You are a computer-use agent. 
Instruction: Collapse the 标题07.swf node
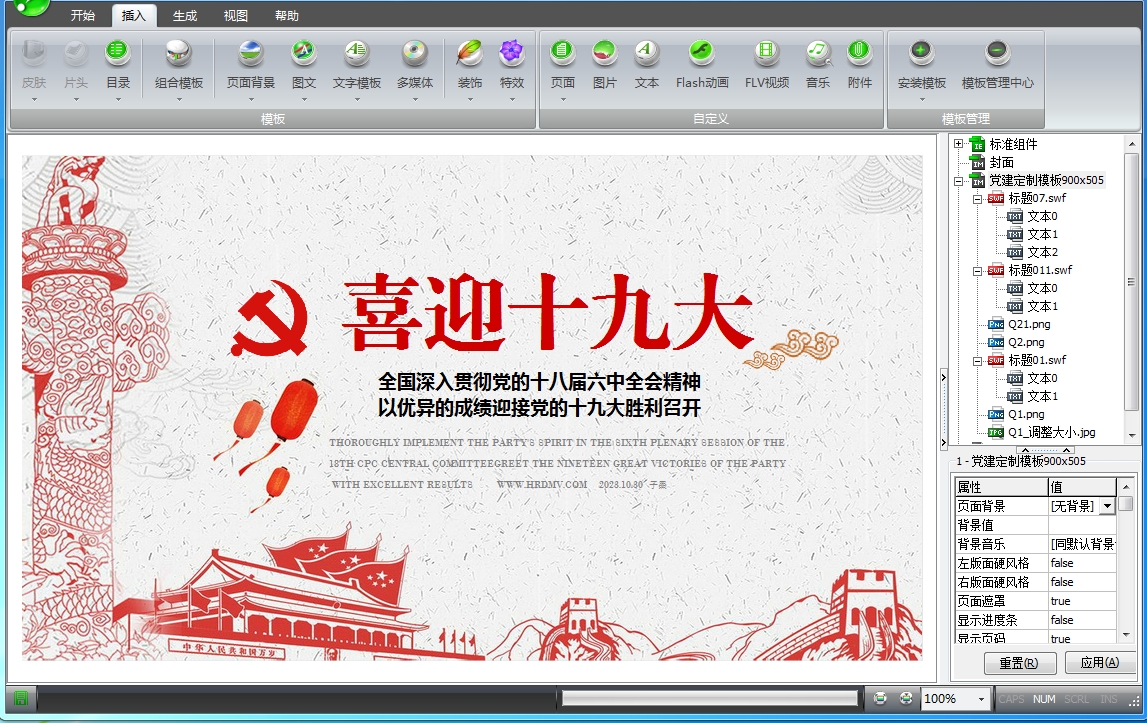pyautogui.click(x=977, y=199)
